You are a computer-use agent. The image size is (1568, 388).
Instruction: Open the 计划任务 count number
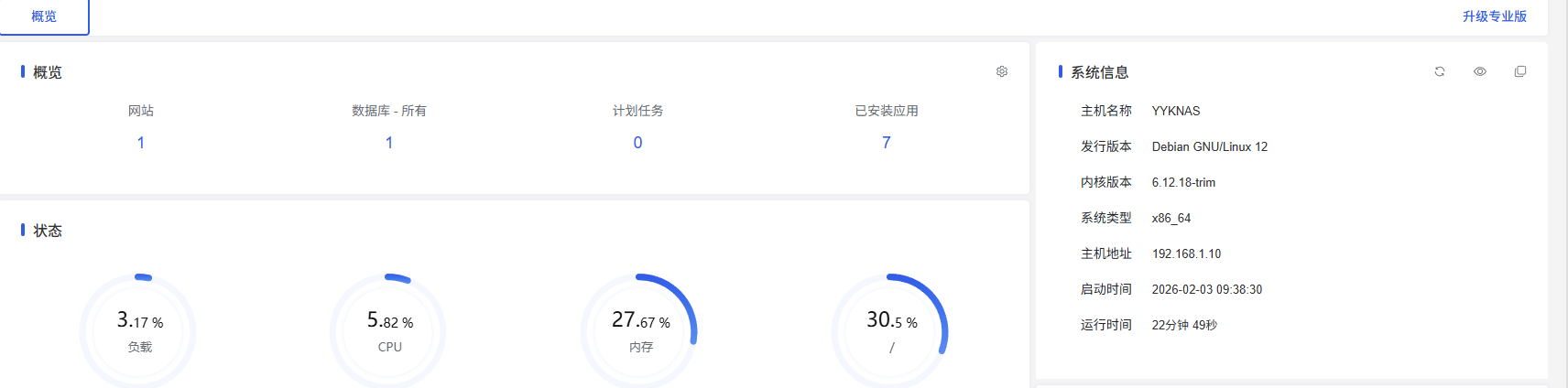tap(637, 143)
